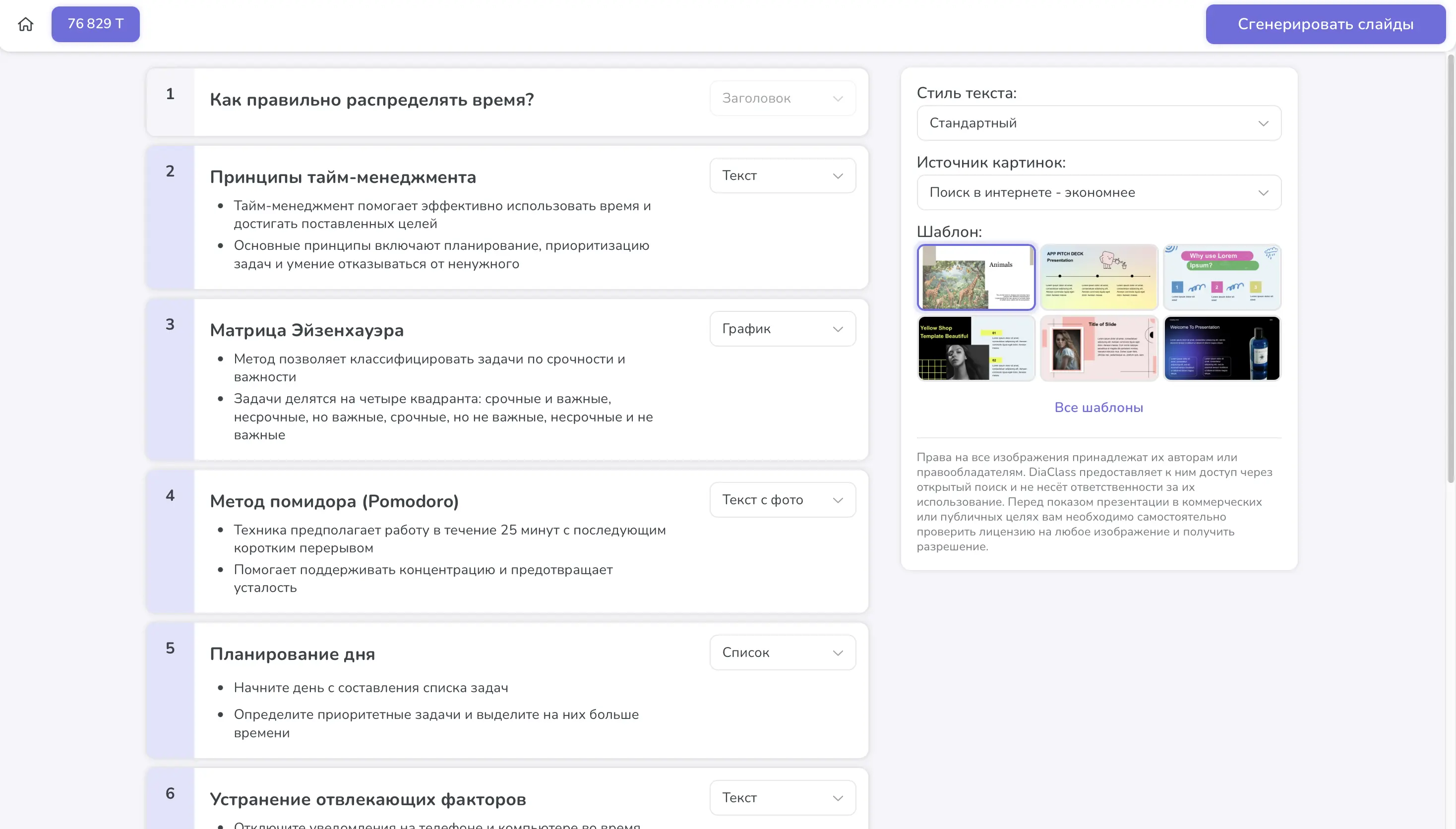
Task: Select the Animals template thumbnail
Action: coord(975,277)
